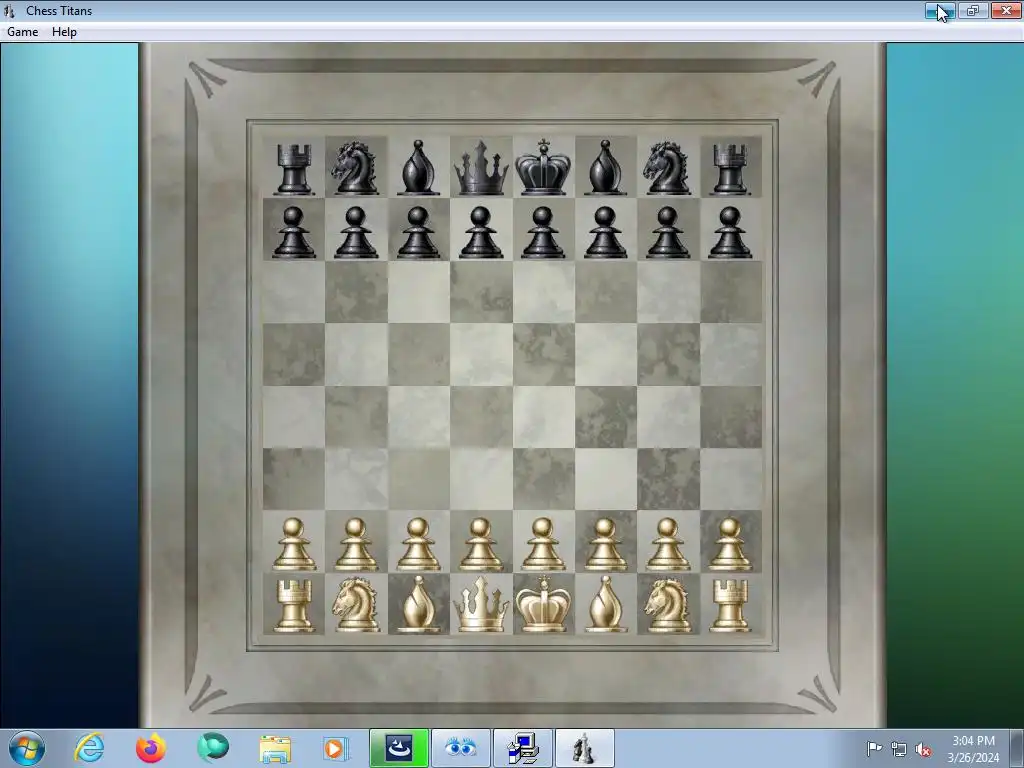1024x768 pixels.
Task: Select the white pawn on b2
Action: pyautogui.click(x=356, y=545)
